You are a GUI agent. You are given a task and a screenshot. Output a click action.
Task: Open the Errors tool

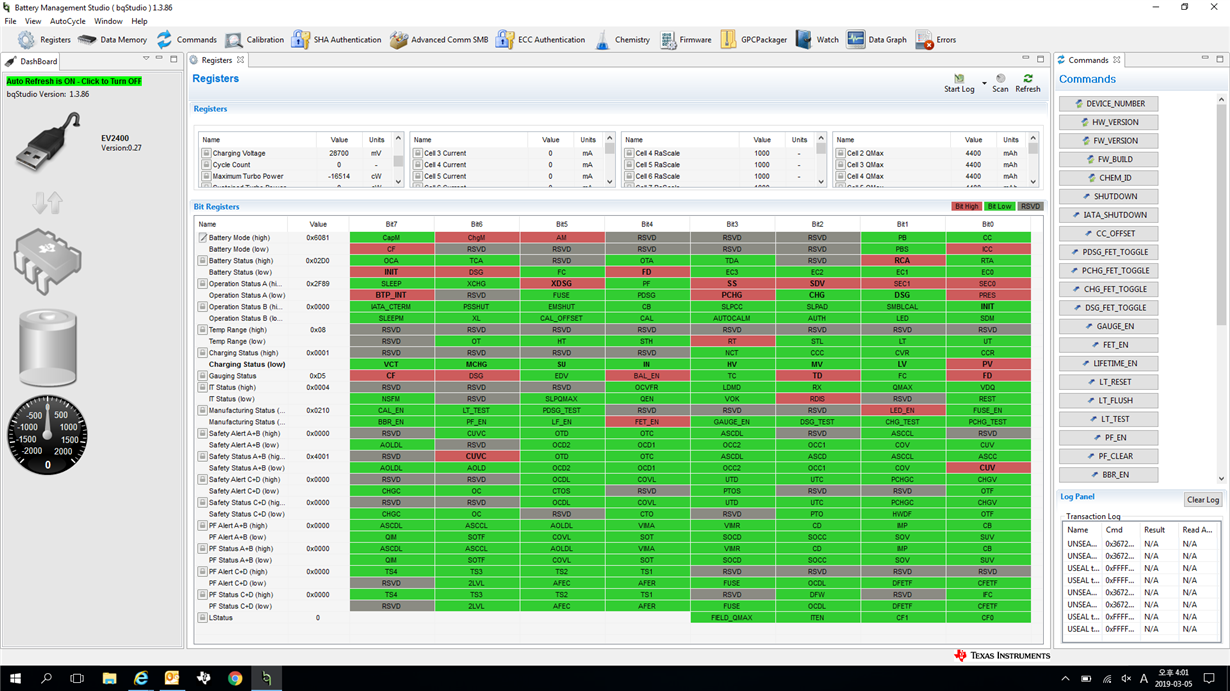click(x=935, y=40)
